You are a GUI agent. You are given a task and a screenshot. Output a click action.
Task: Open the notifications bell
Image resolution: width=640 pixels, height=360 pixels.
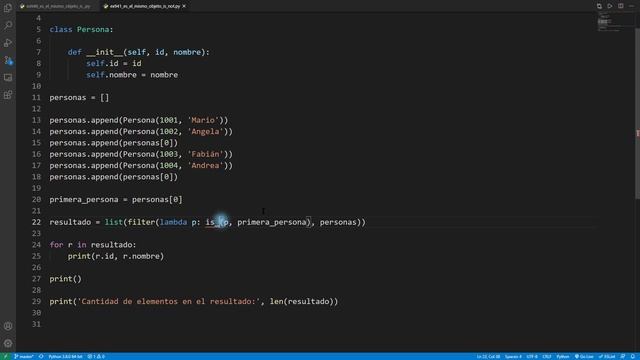point(633,357)
